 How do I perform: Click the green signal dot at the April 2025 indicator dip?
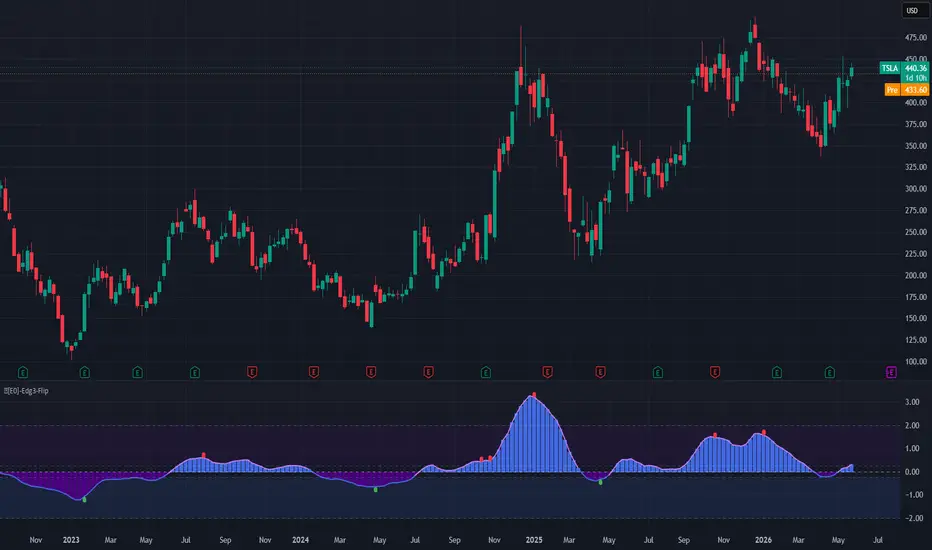pos(600,482)
